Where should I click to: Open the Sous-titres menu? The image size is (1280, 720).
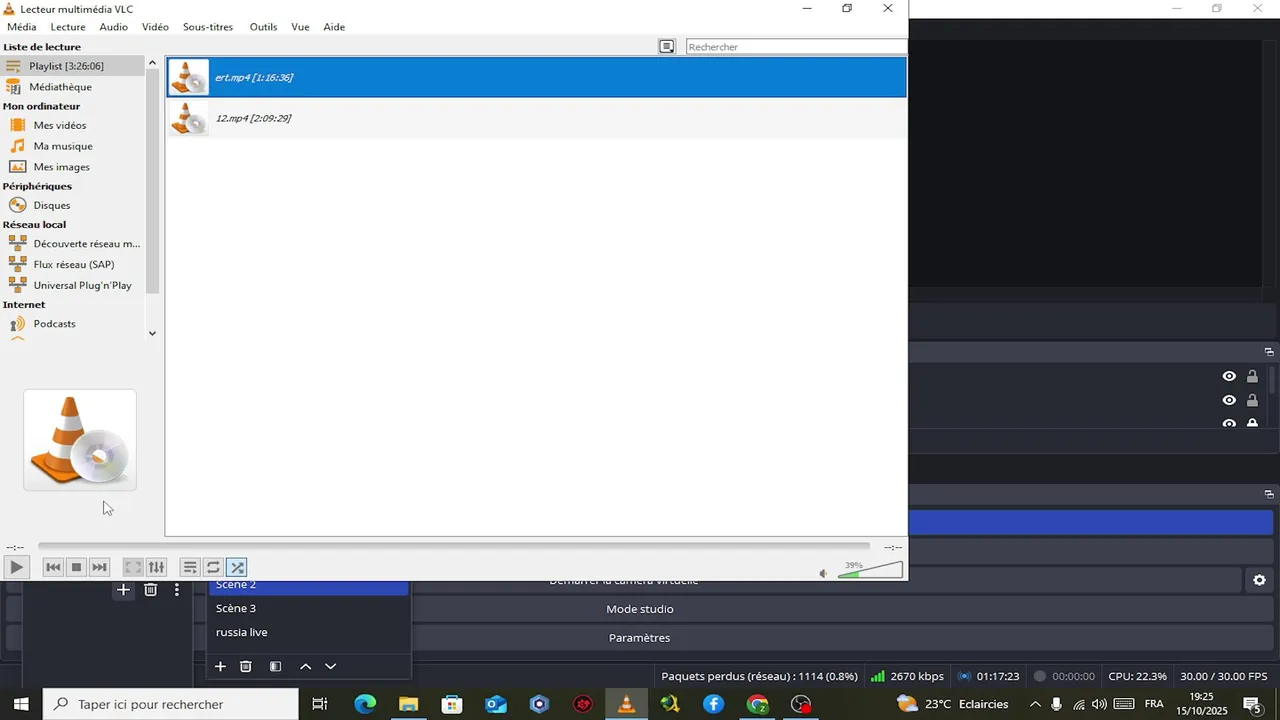click(208, 27)
